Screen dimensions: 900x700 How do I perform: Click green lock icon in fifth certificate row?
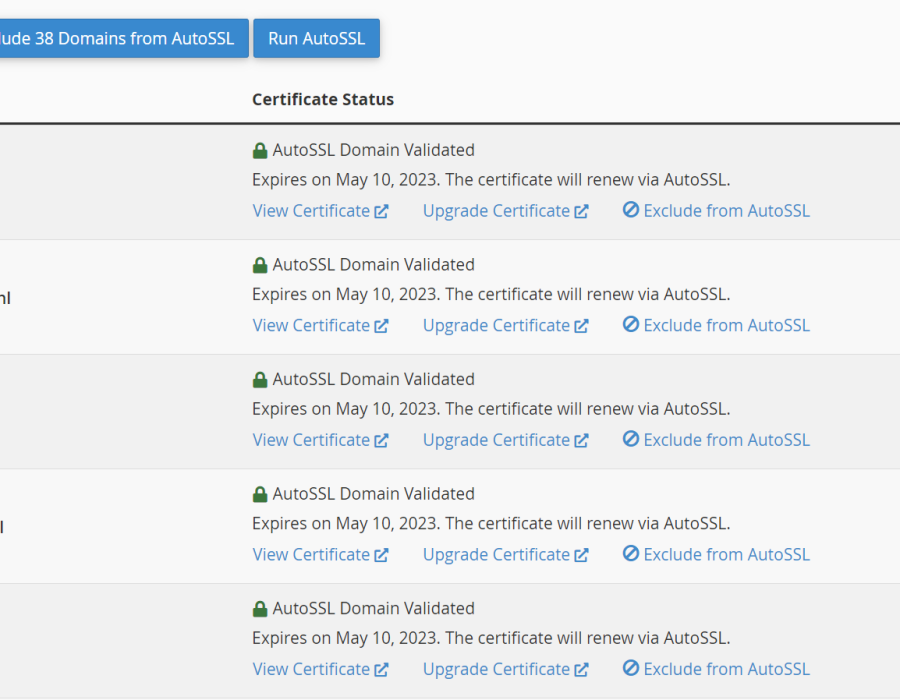(x=260, y=609)
